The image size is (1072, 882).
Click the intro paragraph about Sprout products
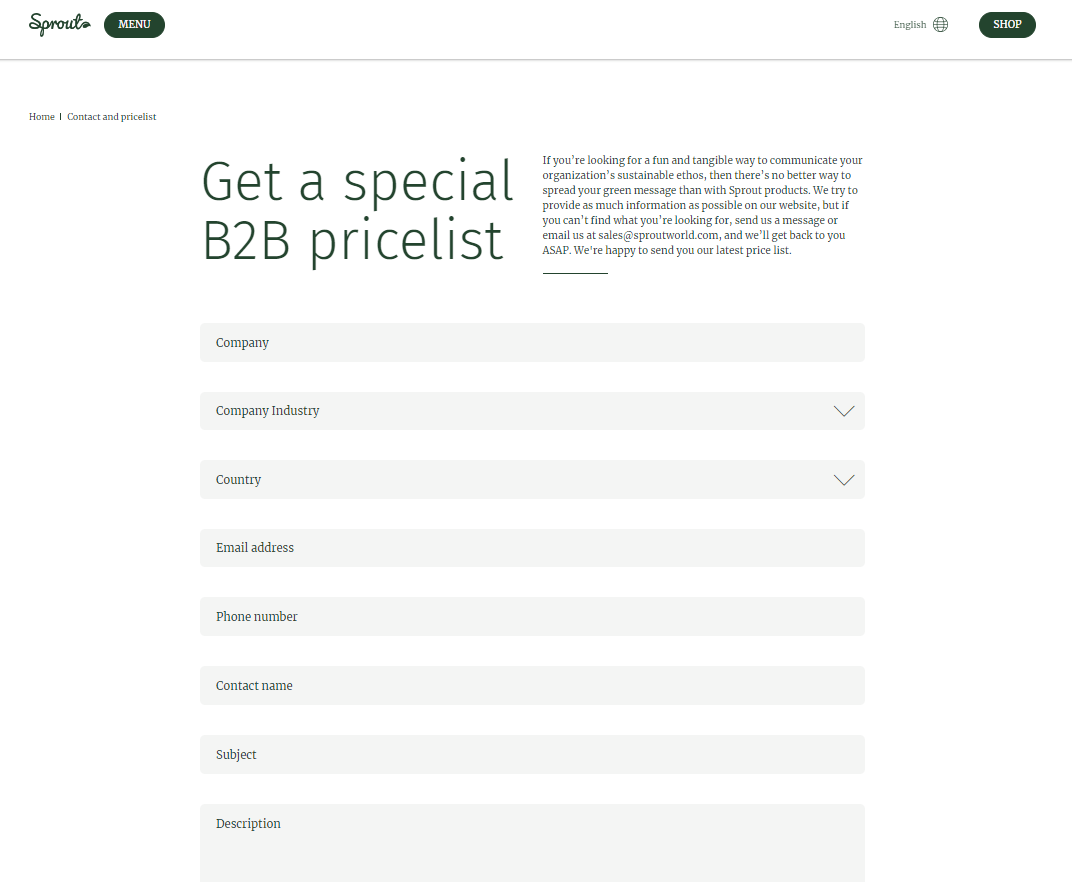point(702,190)
